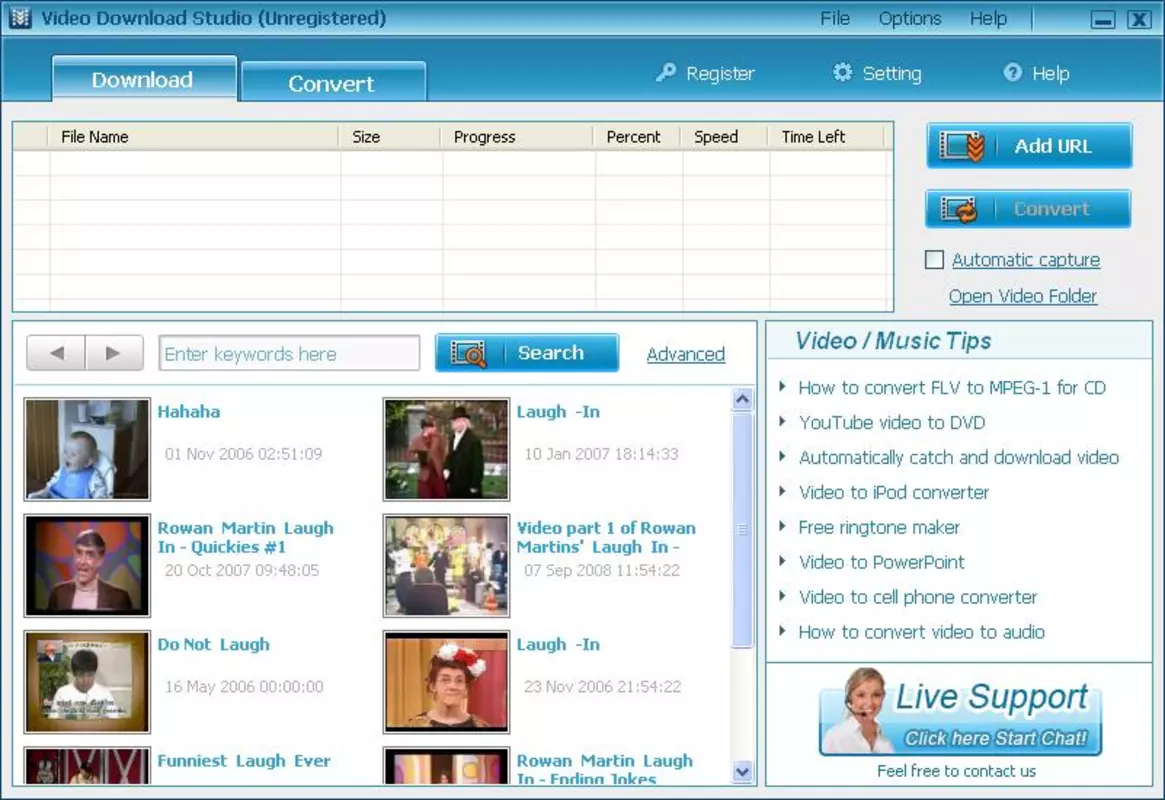Open Automatically catch and download video tip

(x=958, y=458)
